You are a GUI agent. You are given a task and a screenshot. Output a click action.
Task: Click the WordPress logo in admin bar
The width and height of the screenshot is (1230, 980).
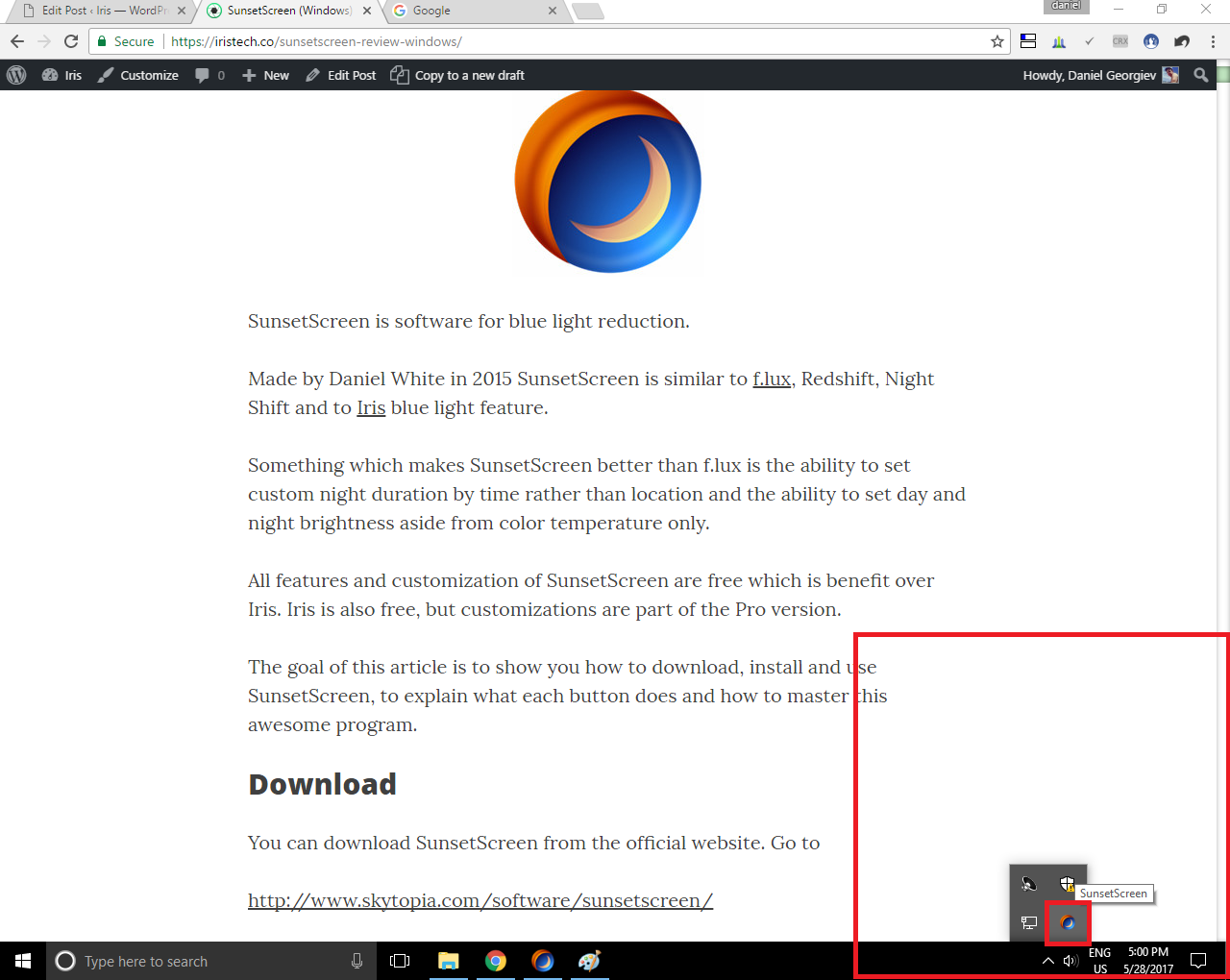16,75
